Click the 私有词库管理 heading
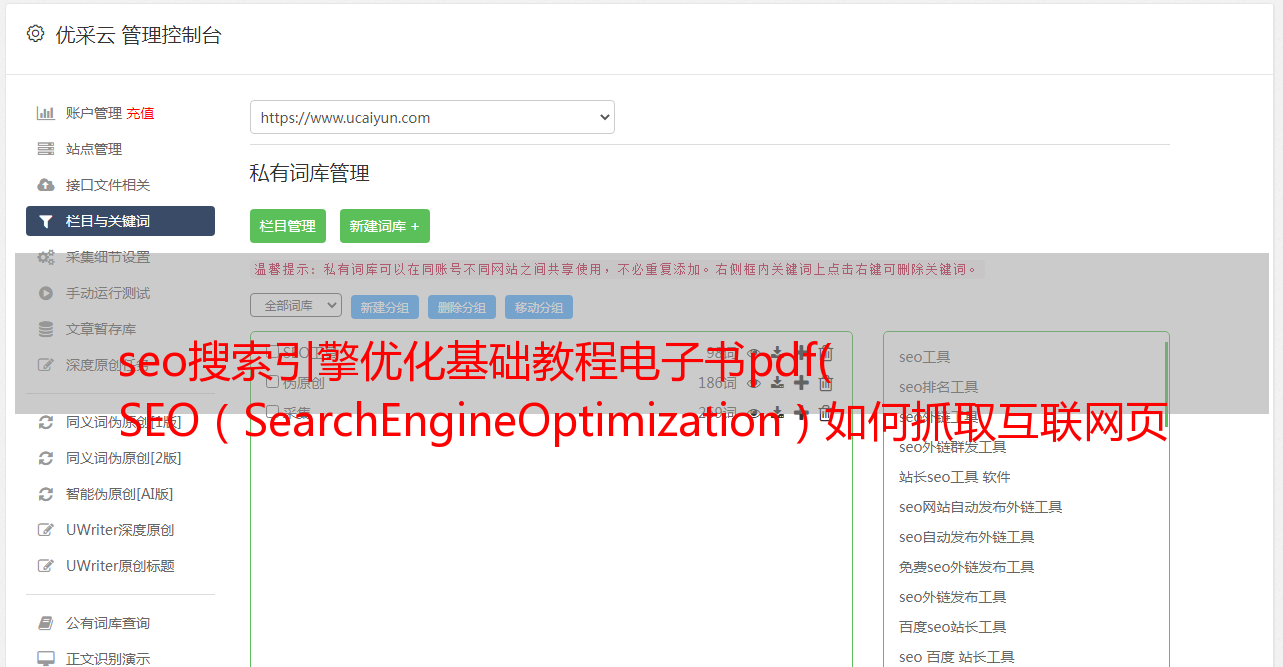Screen dimensions: 1283x667 point(310,173)
